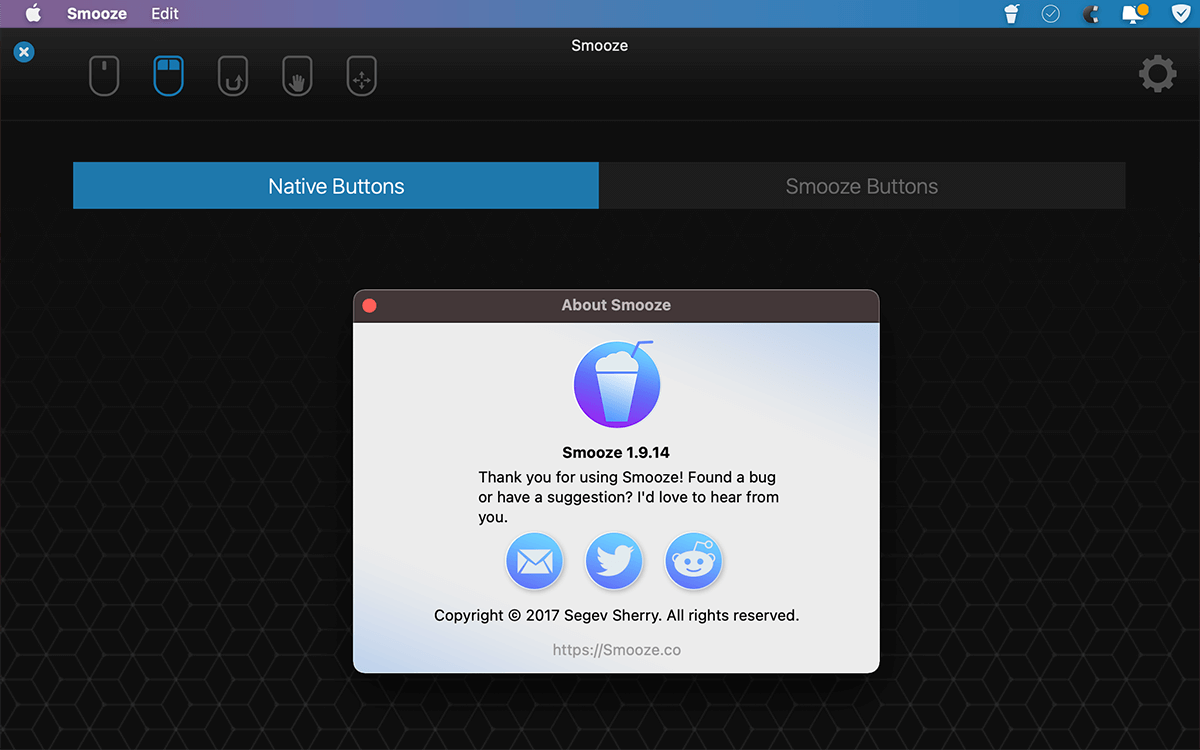Click the About Smooze title bar
1200x750 pixels.
[616, 305]
